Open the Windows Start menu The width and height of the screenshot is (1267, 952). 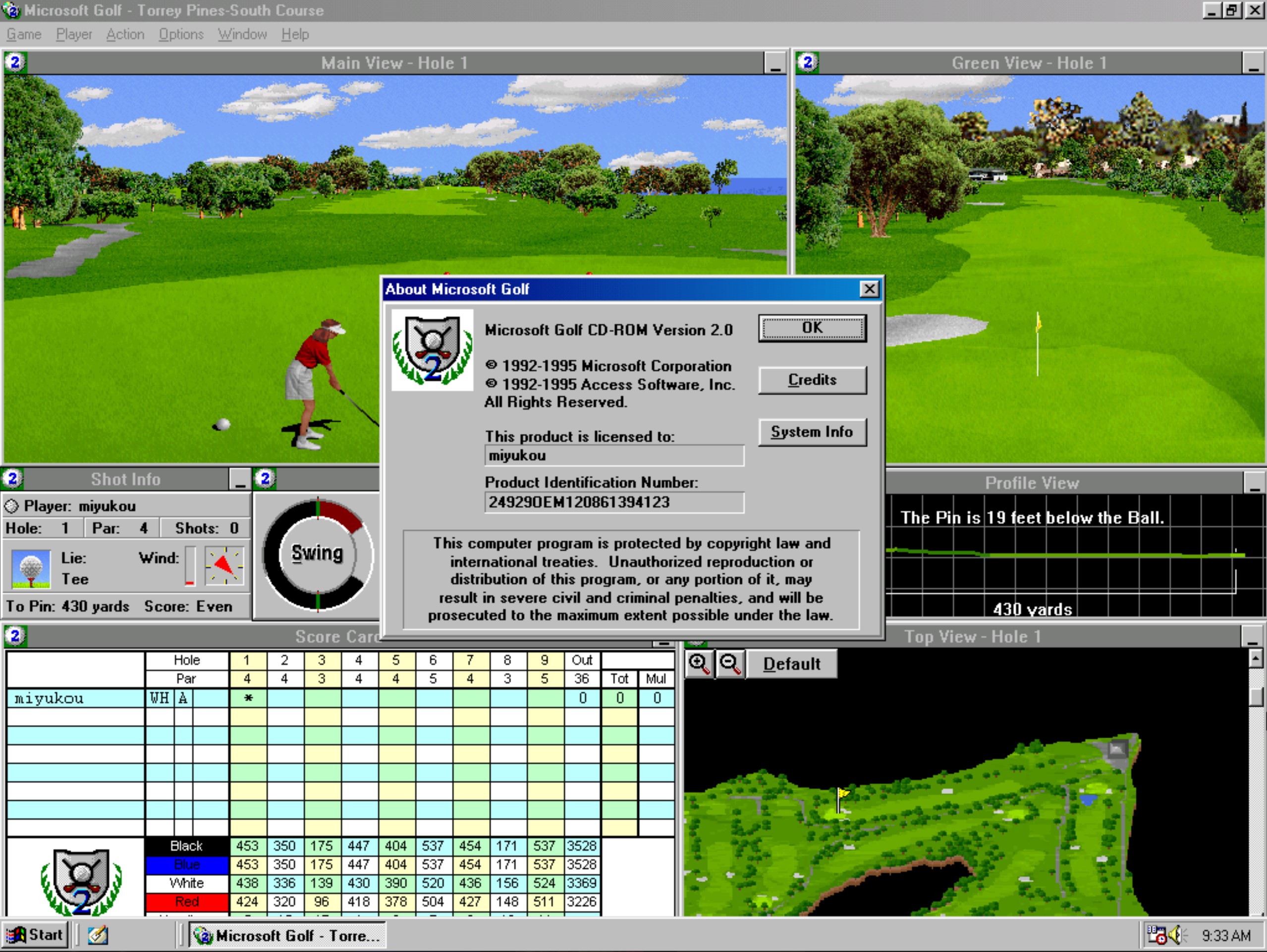(x=36, y=935)
